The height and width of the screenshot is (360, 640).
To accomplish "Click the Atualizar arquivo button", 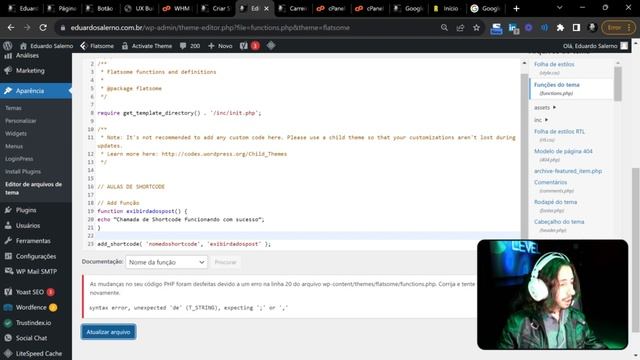I will coord(108,332).
